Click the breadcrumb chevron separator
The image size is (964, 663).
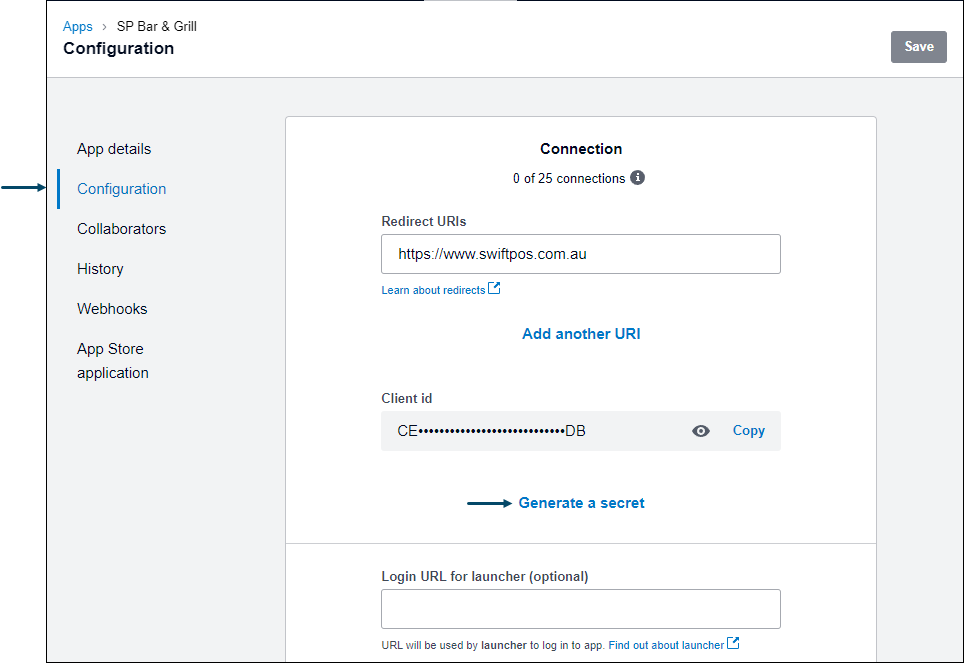(x=105, y=26)
